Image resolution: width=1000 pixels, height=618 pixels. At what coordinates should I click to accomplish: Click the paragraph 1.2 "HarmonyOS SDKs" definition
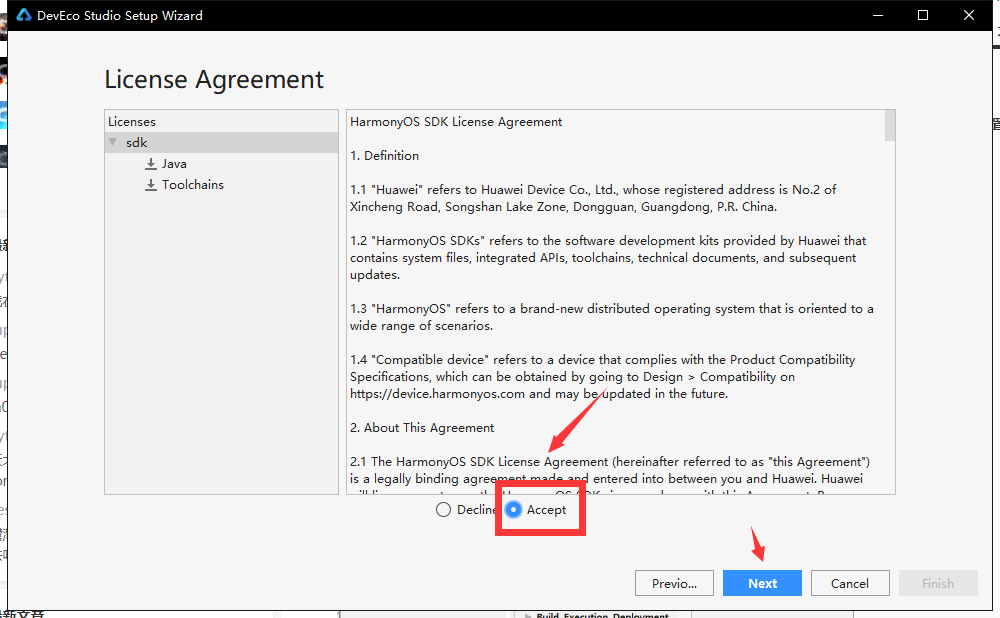[x=608, y=258]
